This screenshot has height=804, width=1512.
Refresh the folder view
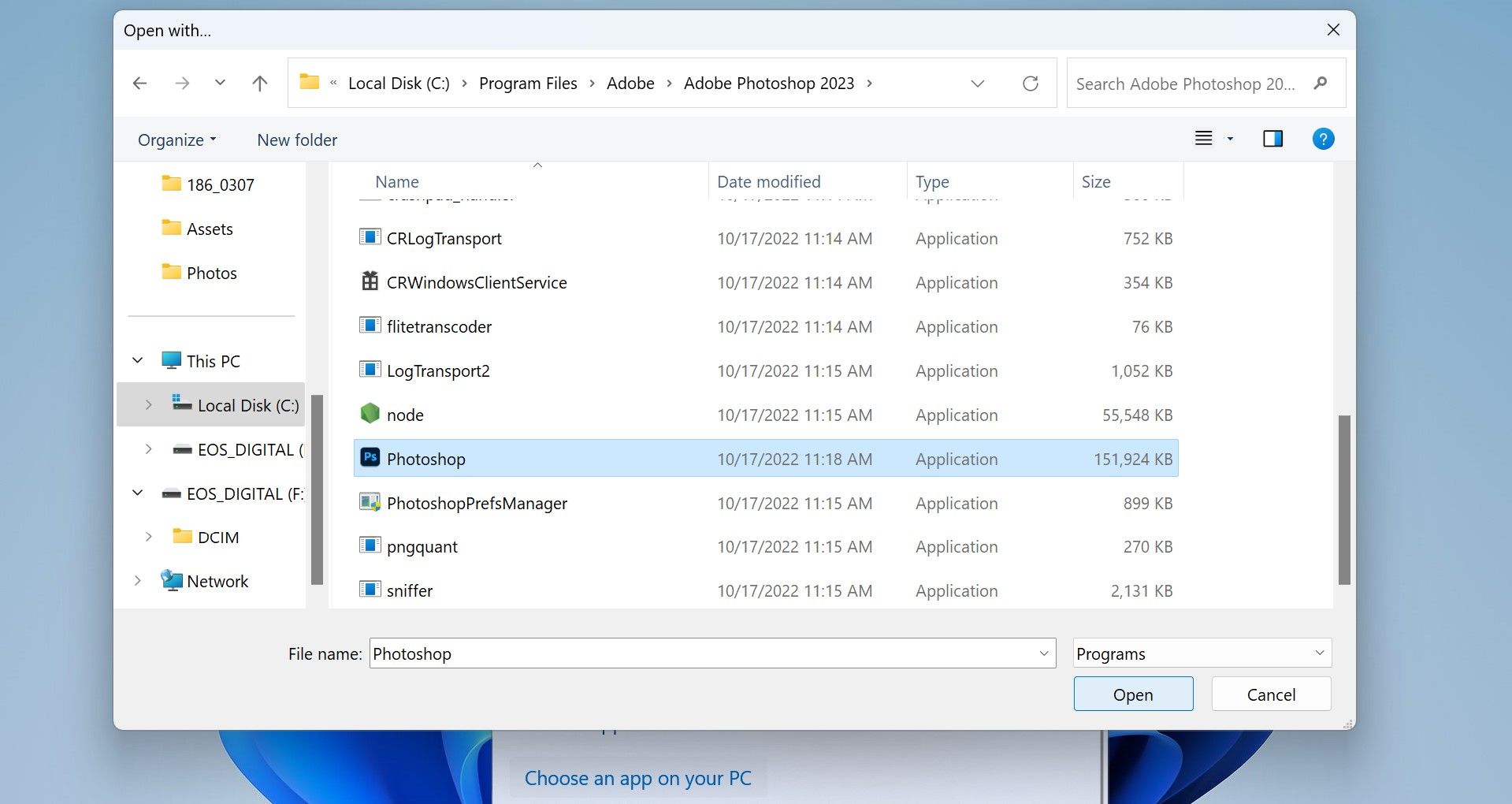pyautogui.click(x=1031, y=83)
